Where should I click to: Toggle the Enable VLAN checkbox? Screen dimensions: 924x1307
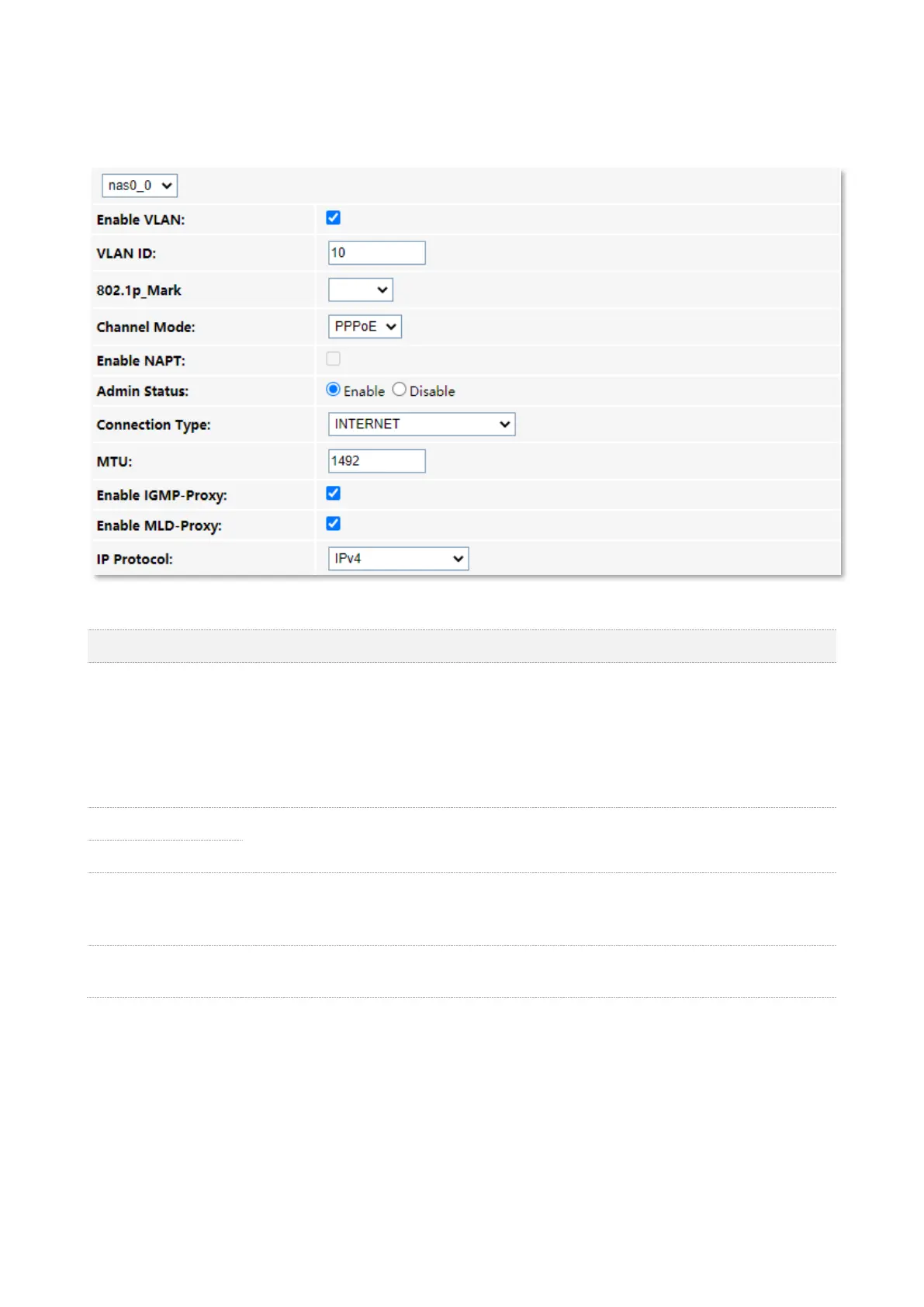tap(334, 218)
